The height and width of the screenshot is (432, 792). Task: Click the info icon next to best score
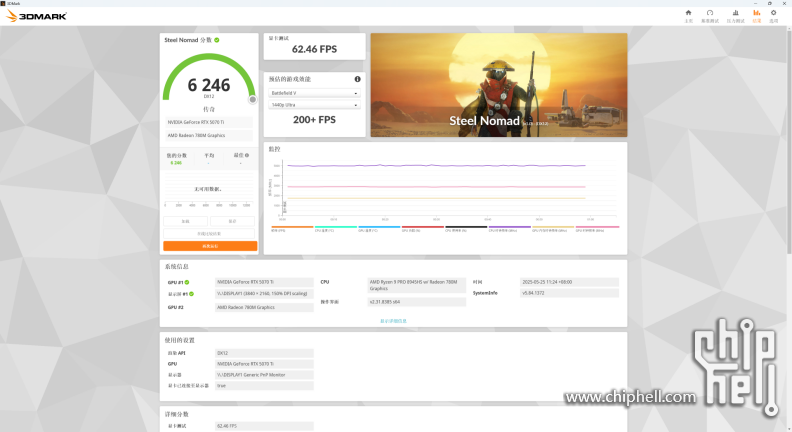(247, 155)
